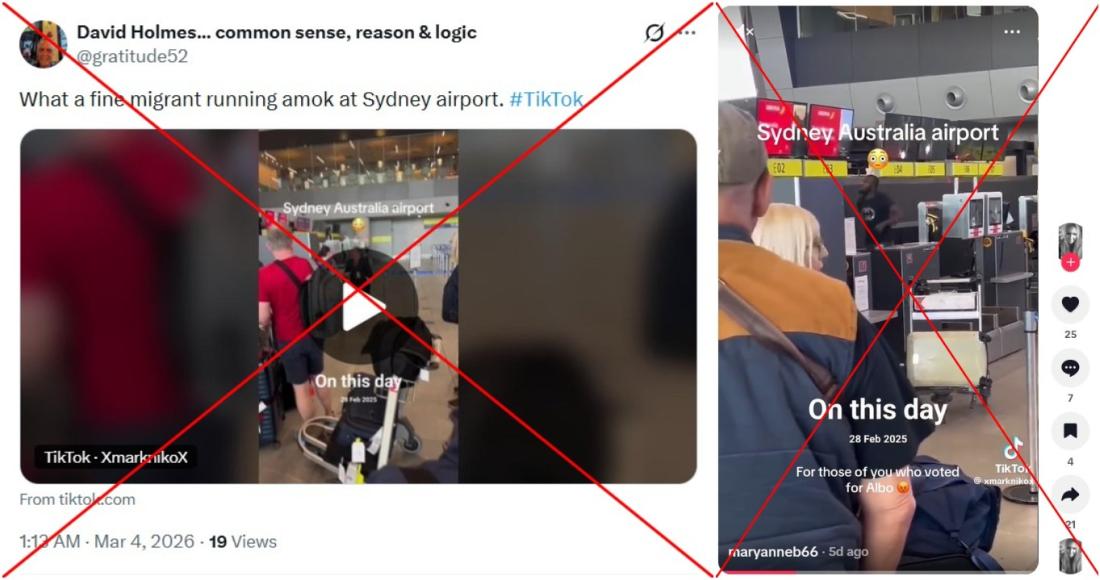Play the embedded TikTok video
1100x580 pixels.
click(363, 306)
